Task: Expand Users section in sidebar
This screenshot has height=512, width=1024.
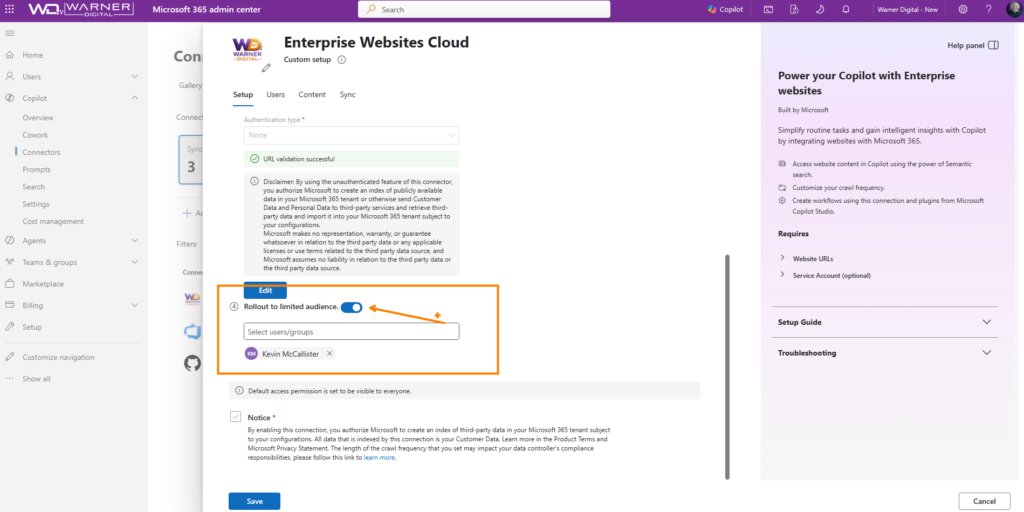Action: 135,76
